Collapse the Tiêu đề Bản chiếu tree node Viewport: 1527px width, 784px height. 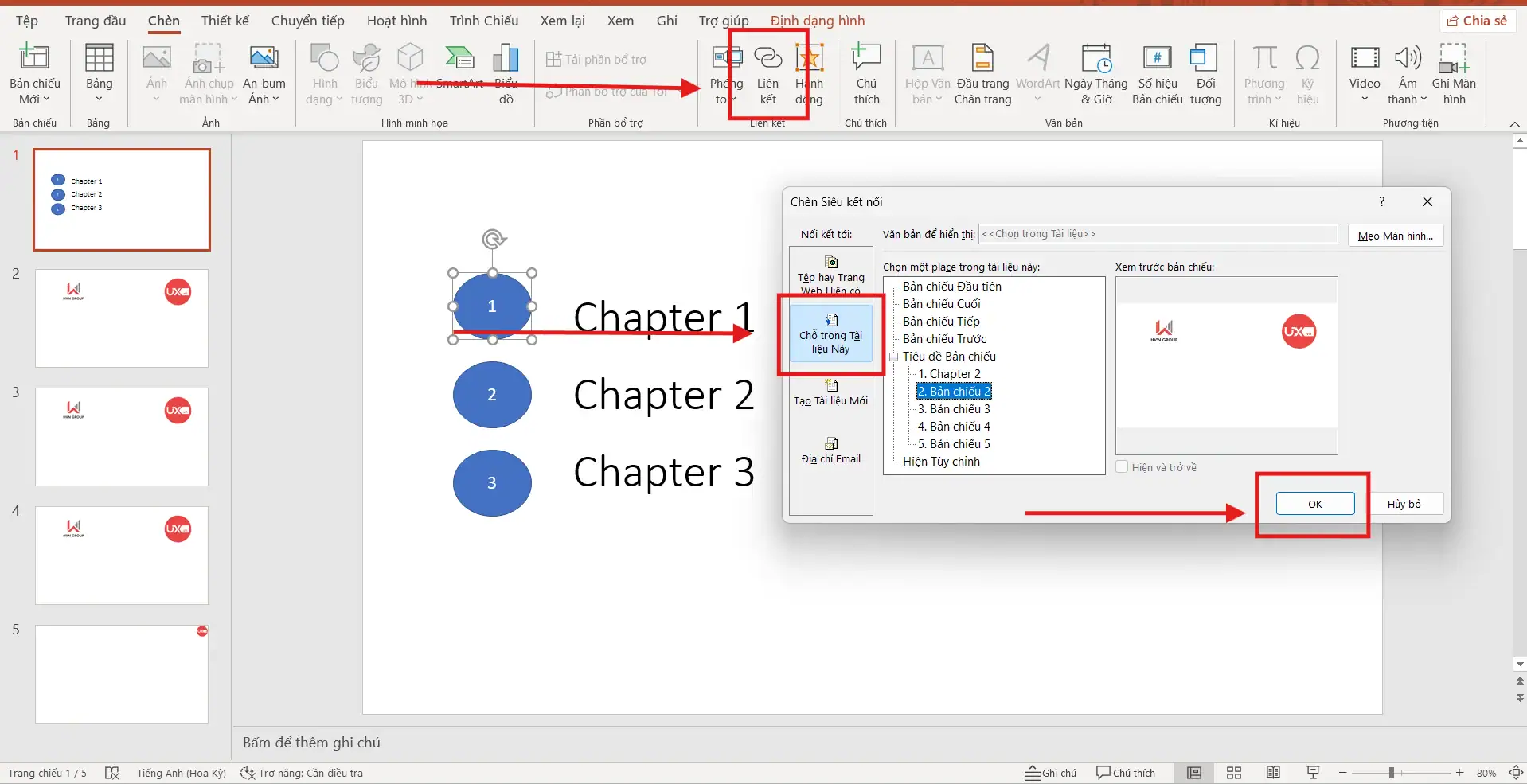click(x=894, y=357)
